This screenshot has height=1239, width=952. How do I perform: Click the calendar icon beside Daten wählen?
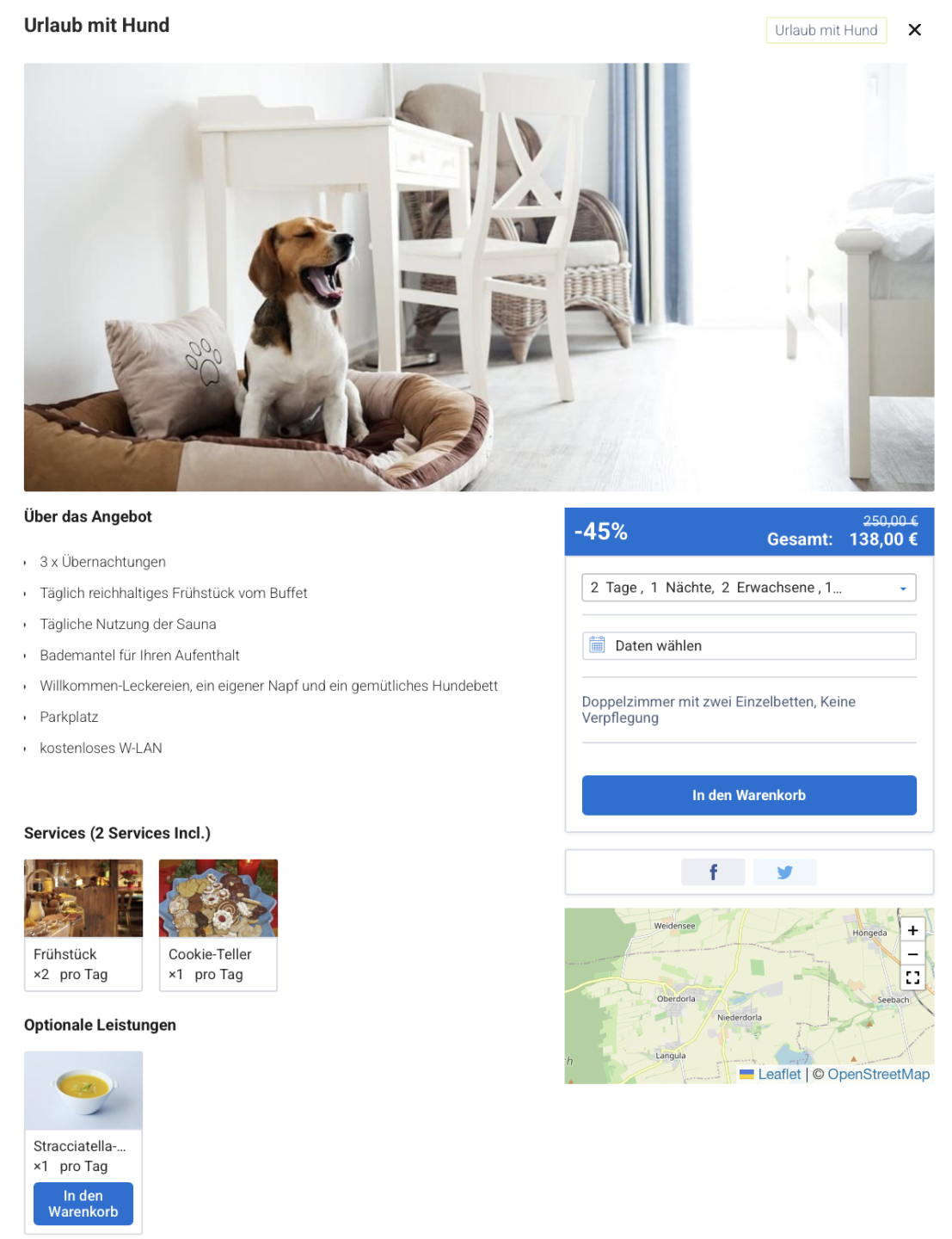597,644
